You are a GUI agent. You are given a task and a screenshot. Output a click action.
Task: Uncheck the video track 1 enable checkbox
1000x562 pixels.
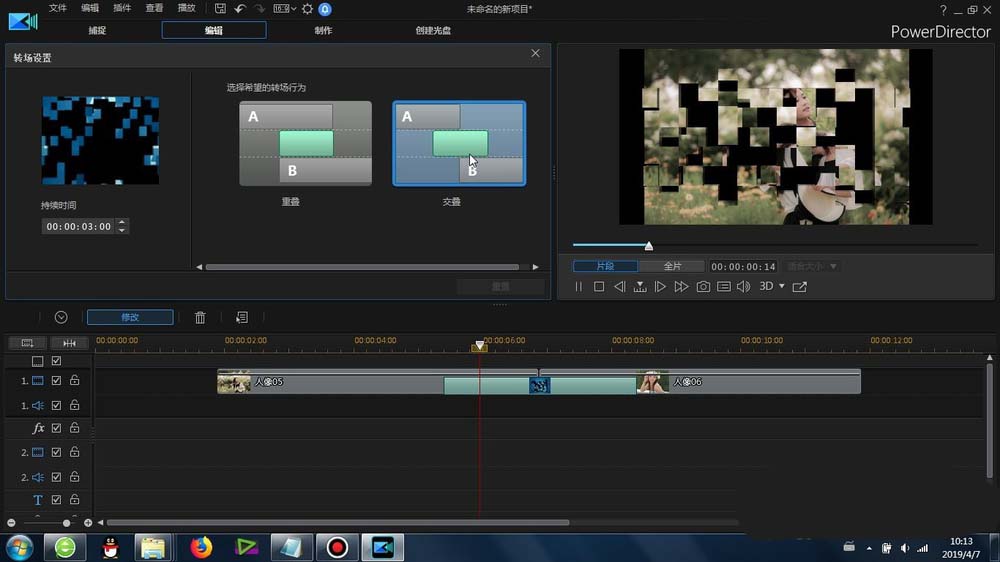coord(57,381)
